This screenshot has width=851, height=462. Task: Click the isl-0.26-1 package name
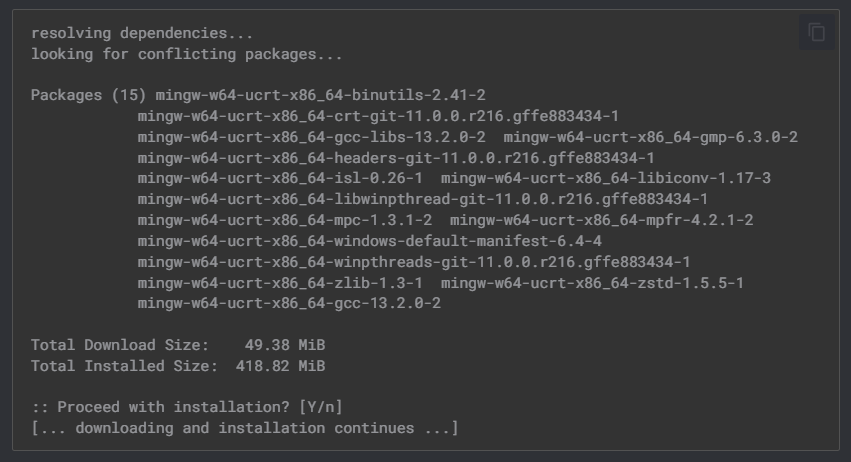pos(280,179)
